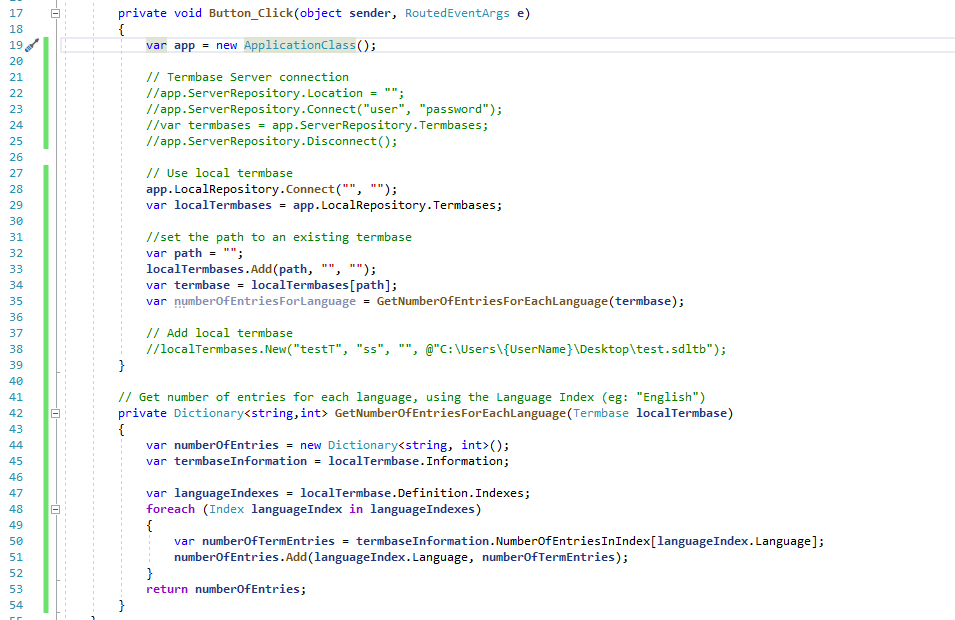Click the localTermbases[path] indexer
Image resolution: width=955 pixels, height=620 pixels.
320,286
